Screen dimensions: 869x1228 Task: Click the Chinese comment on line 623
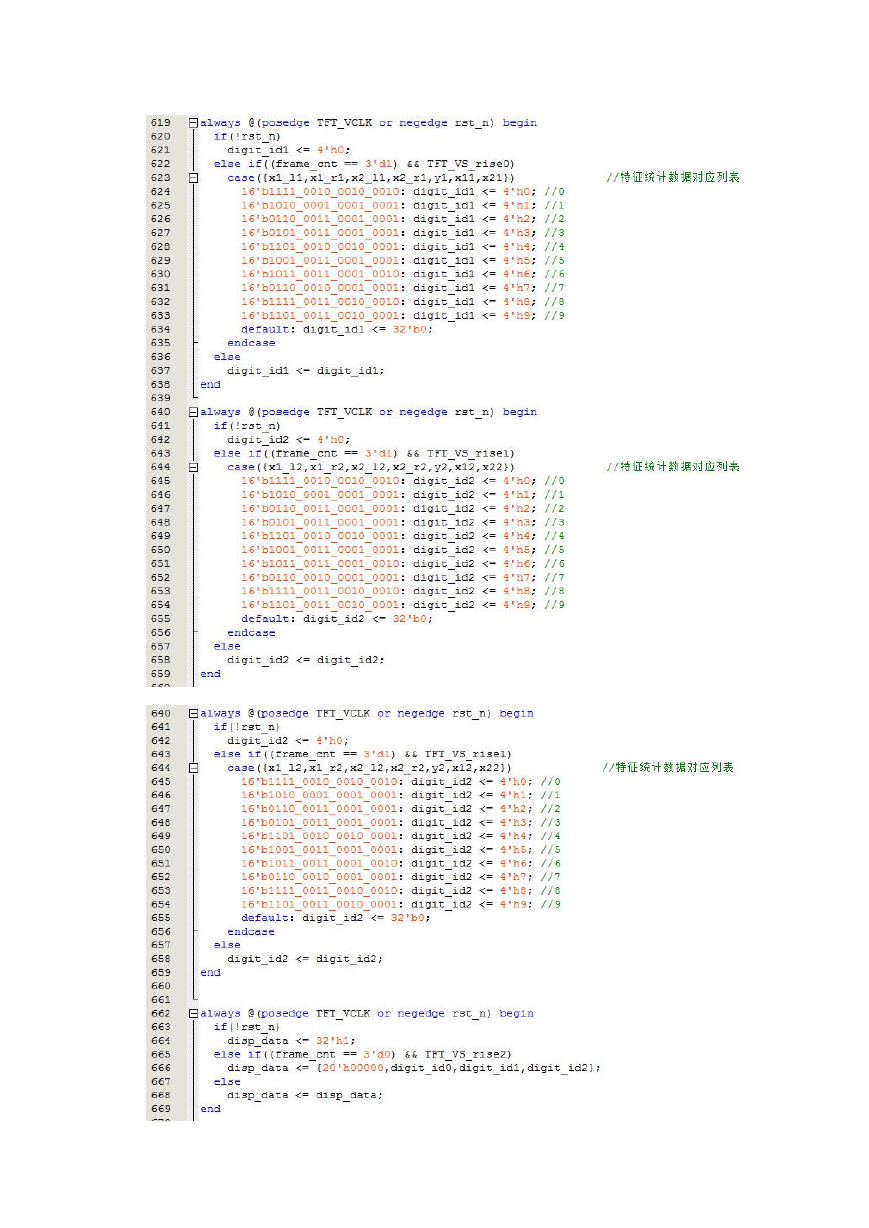click(673, 178)
